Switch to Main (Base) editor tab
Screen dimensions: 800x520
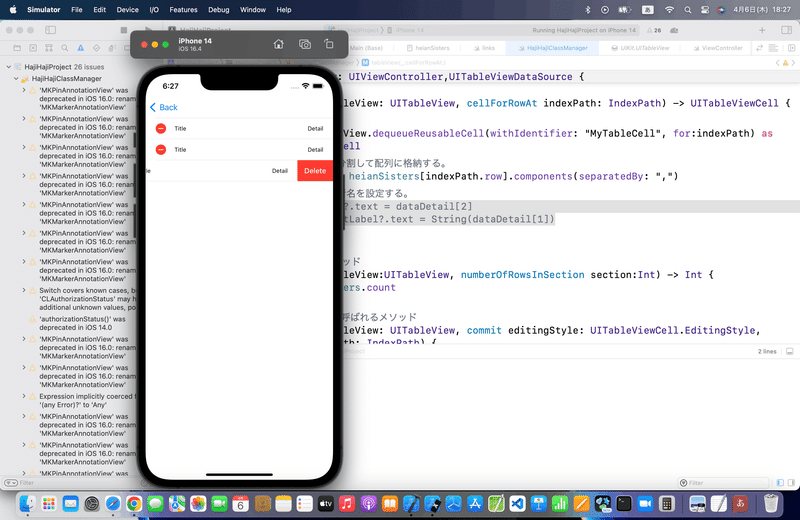pos(366,48)
